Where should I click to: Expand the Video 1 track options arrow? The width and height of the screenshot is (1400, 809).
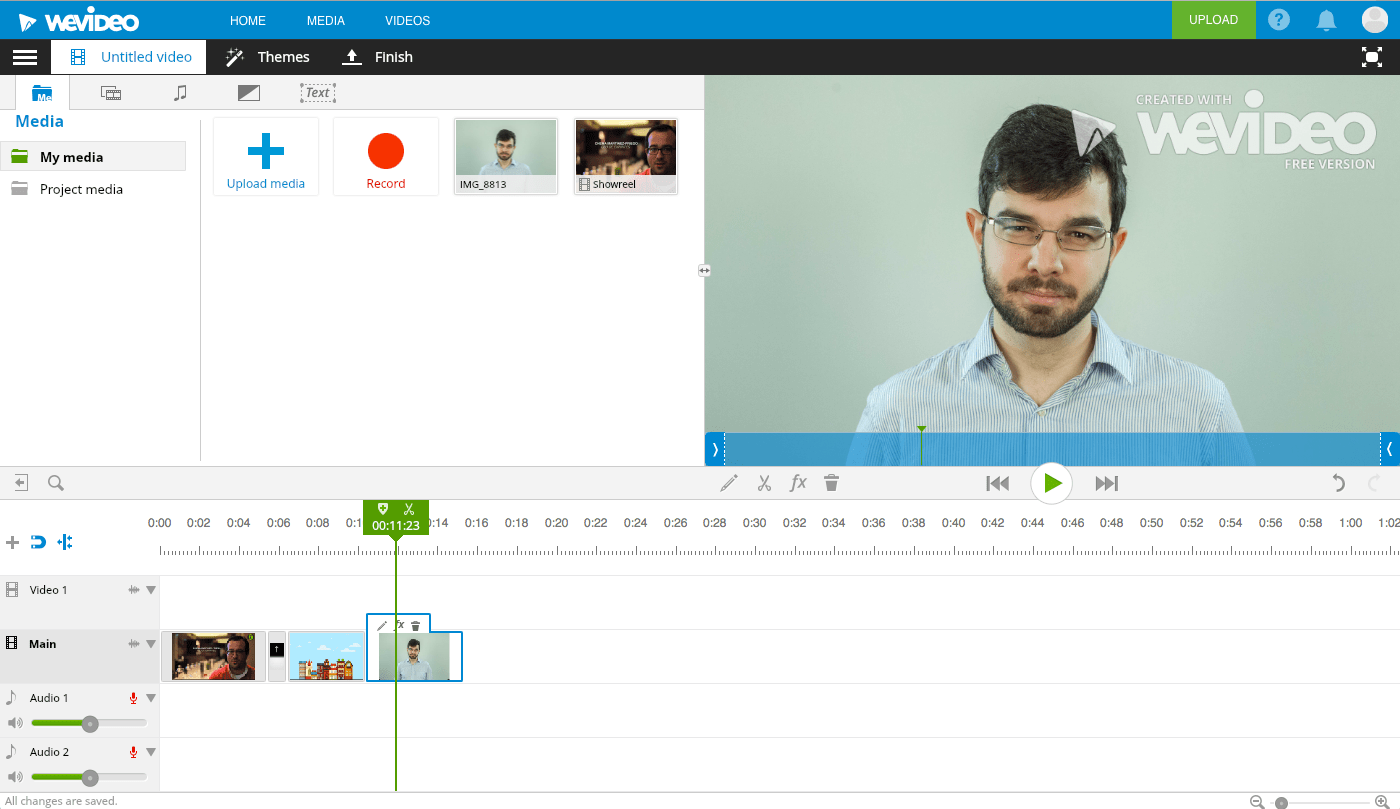pos(151,590)
